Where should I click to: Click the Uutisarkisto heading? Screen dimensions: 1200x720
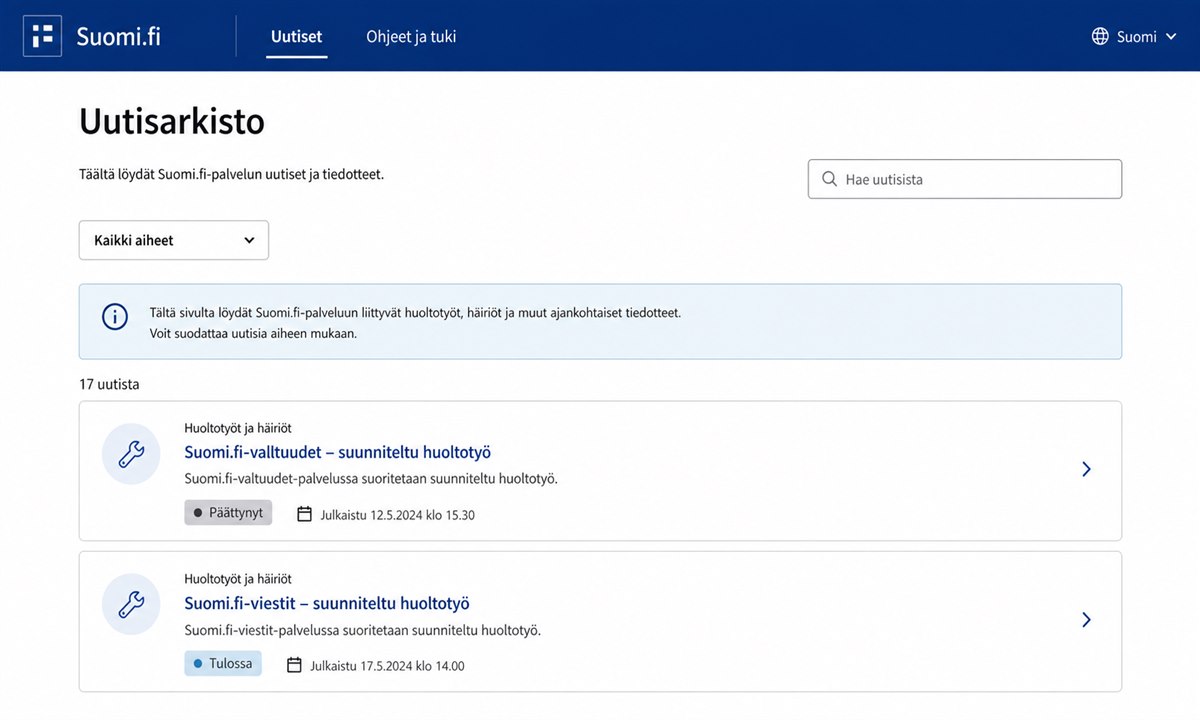[x=172, y=122]
